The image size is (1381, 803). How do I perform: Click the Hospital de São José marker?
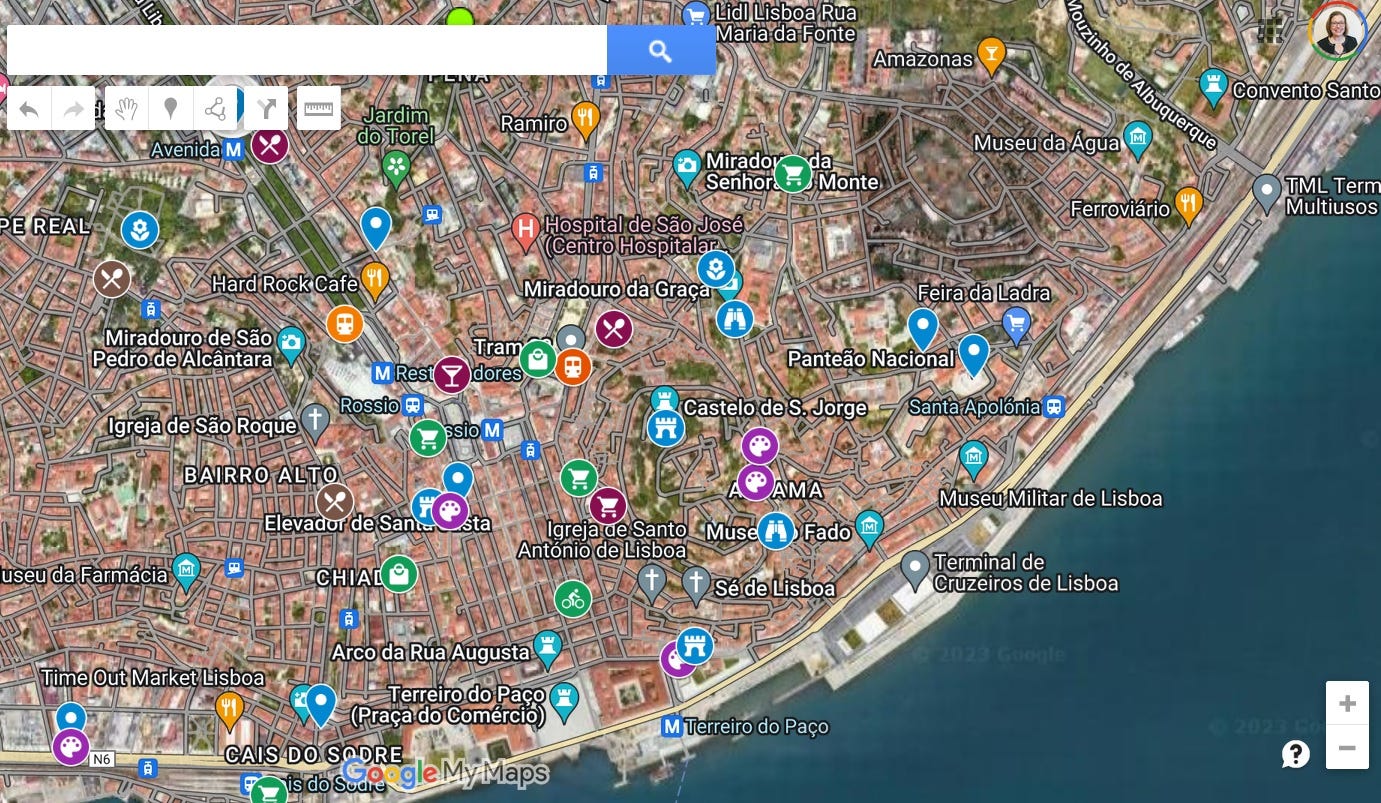tap(526, 231)
